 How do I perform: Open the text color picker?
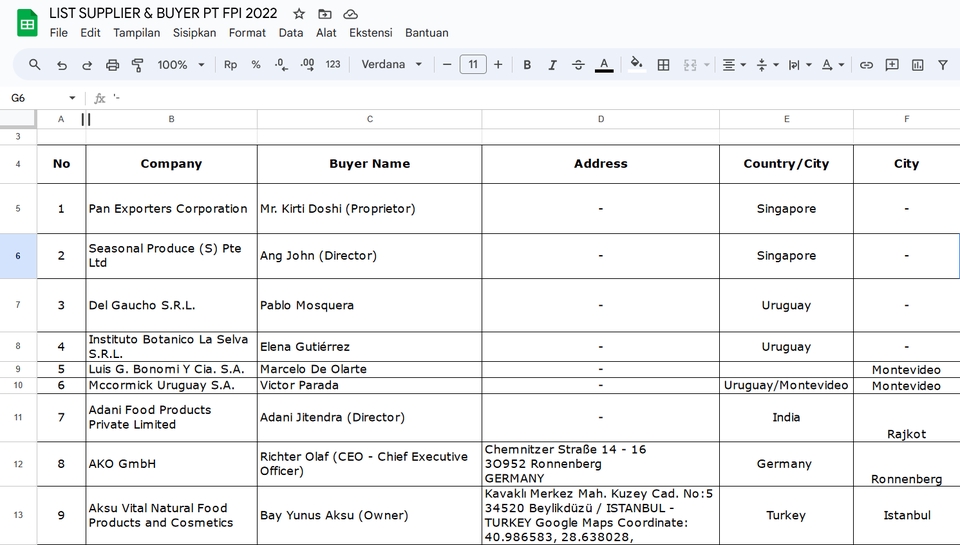point(604,64)
